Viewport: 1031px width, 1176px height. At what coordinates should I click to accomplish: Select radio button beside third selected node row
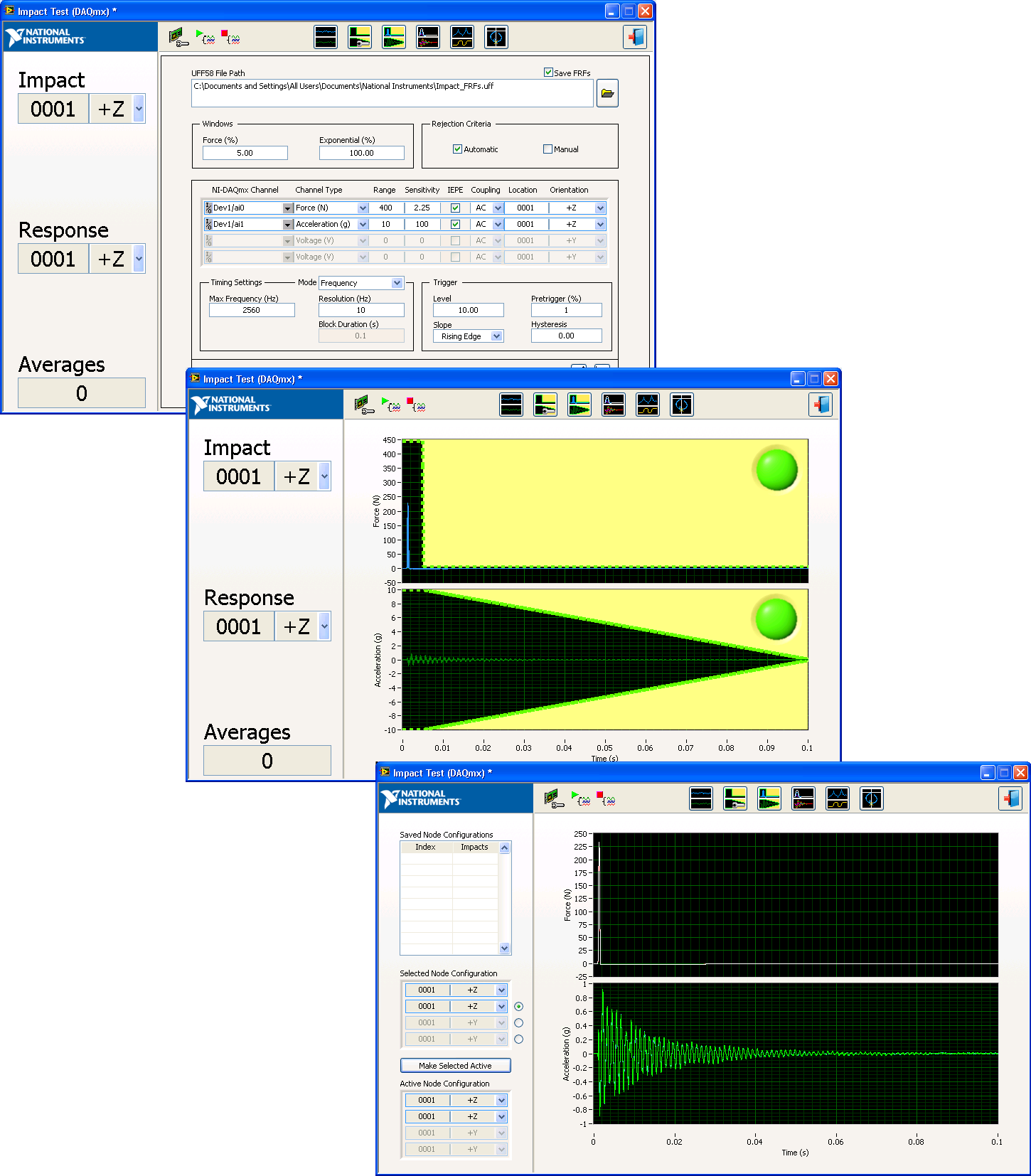click(518, 1022)
